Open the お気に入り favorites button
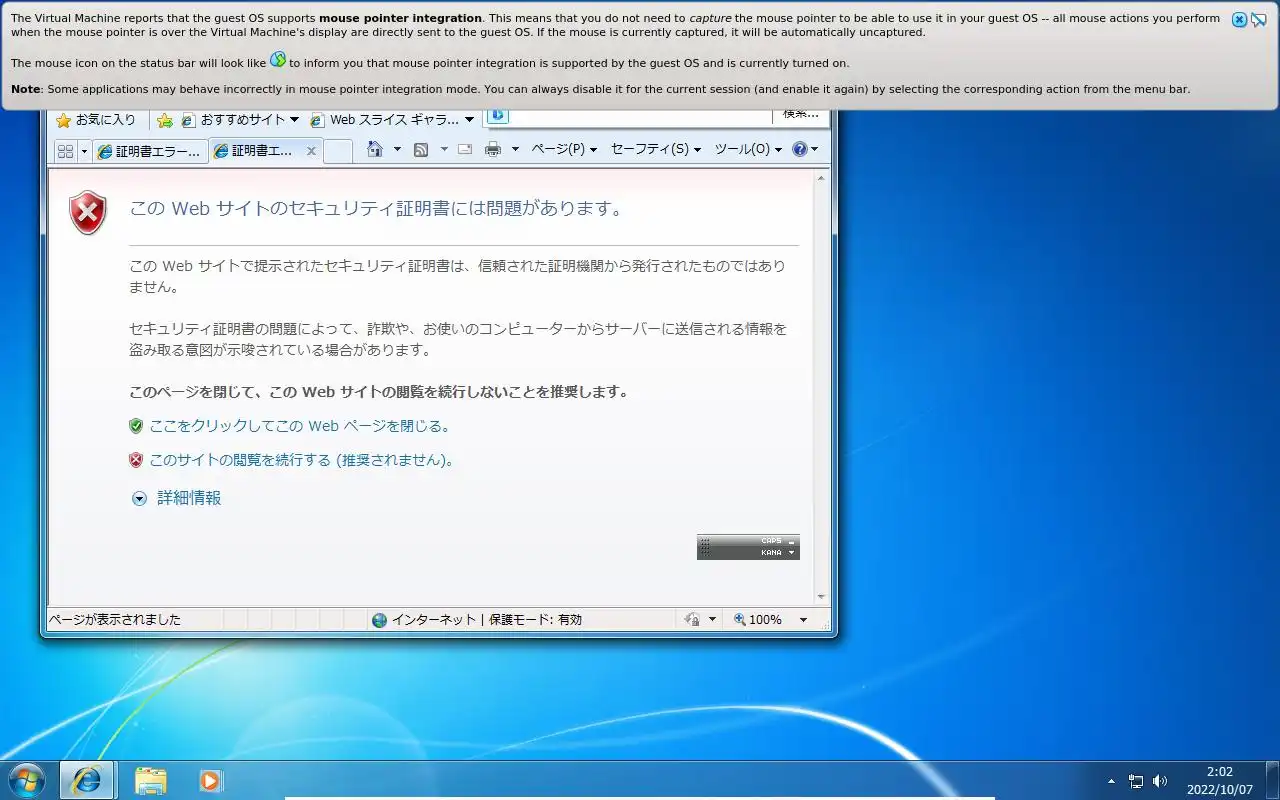Viewport: 1280px width, 800px height. click(x=96, y=120)
